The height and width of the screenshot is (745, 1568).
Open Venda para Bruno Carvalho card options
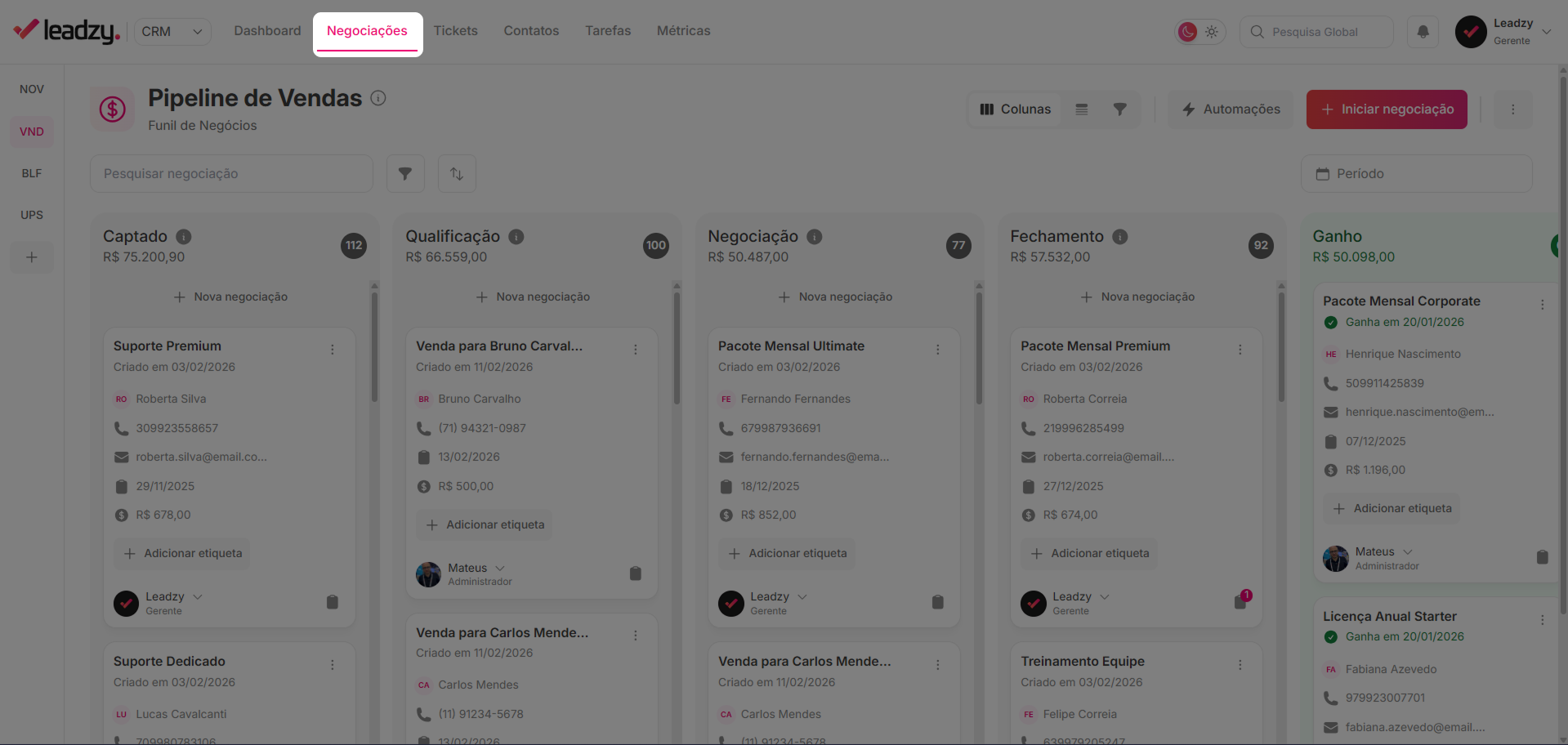636,350
